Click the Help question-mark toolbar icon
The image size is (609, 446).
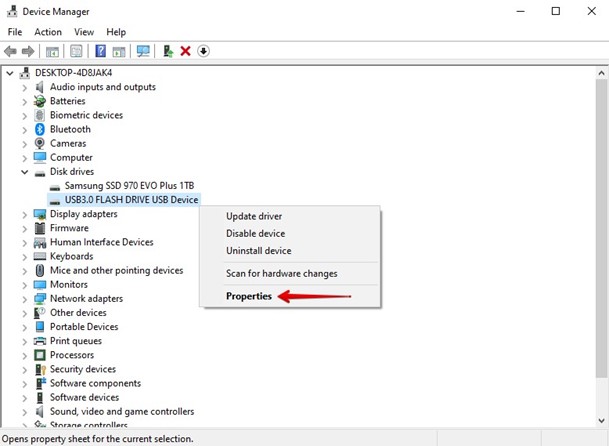(100, 51)
